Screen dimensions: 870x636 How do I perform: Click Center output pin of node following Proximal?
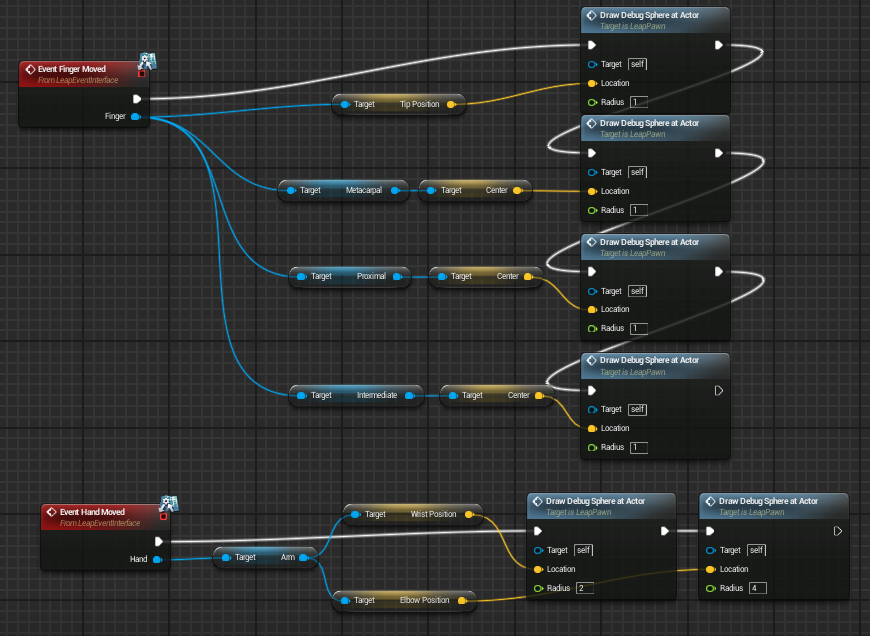[x=528, y=276]
